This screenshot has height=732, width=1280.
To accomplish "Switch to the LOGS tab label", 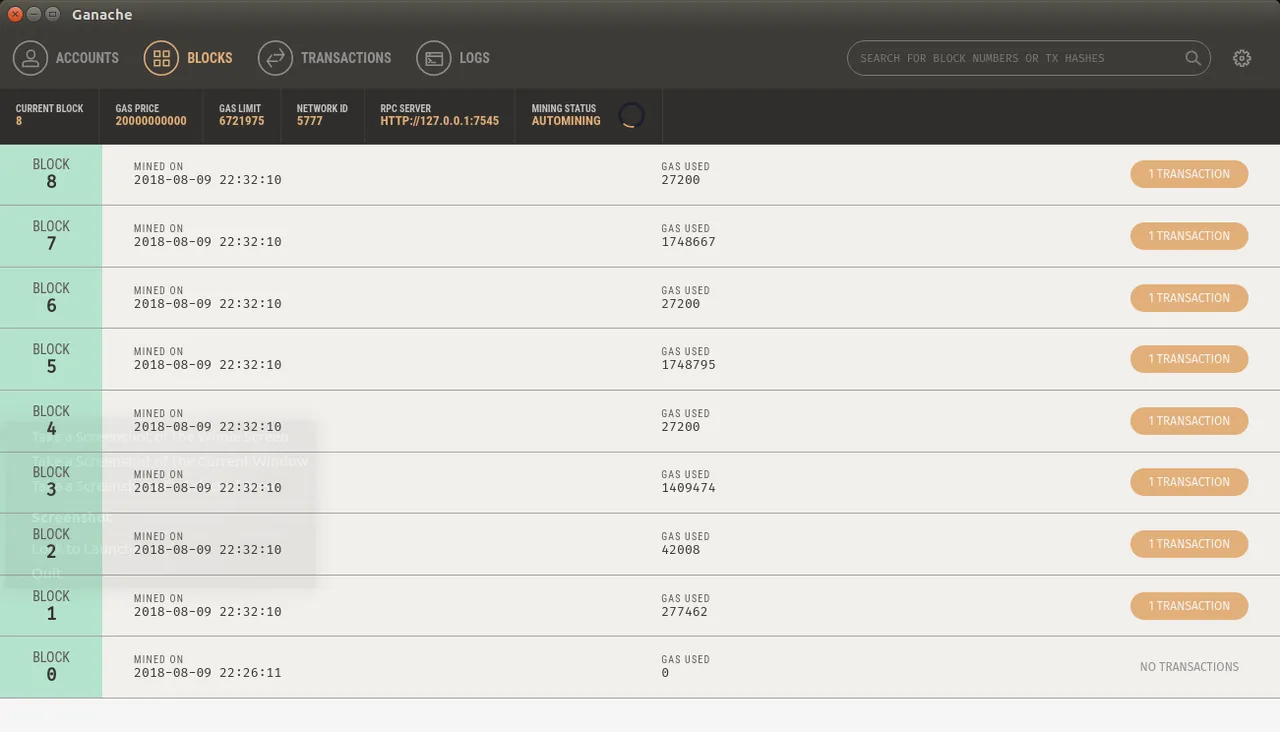I will click(x=474, y=58).
